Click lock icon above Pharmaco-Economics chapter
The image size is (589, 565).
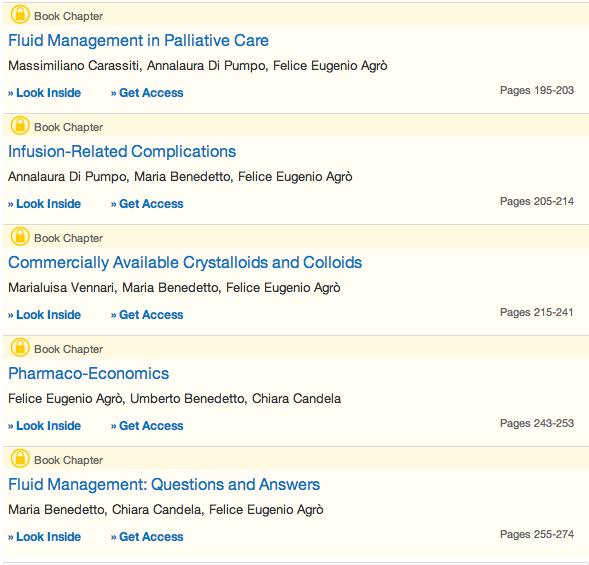pyautogui.click(x=20, y=347)
